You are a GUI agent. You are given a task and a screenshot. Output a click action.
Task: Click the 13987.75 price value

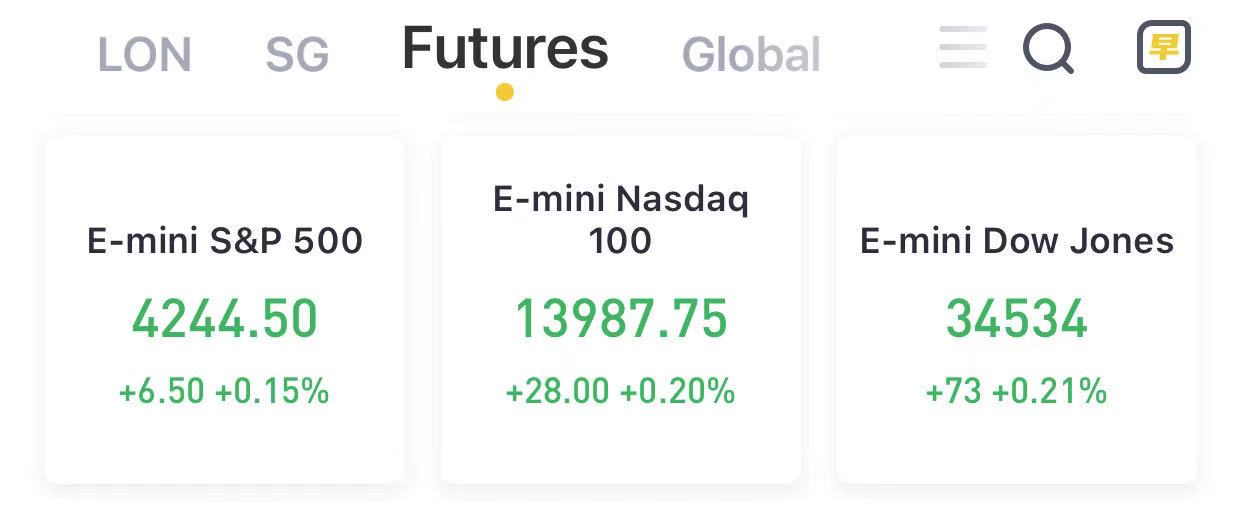tap(621, 319)
